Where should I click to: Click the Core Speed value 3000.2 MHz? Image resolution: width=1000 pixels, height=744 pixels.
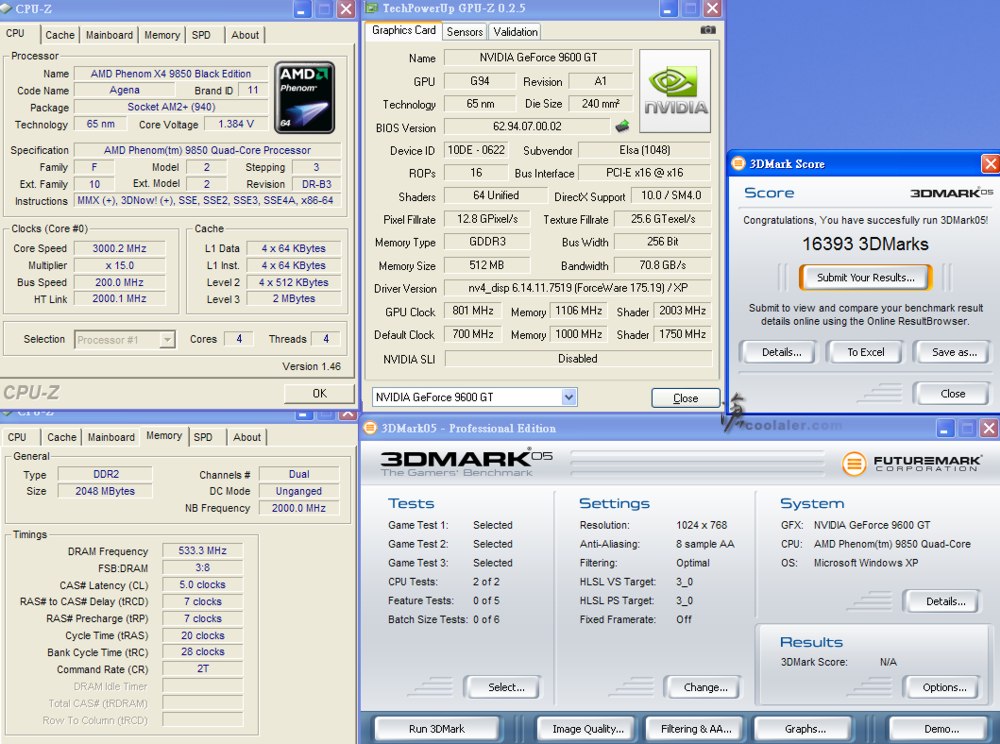pos(119,248)
